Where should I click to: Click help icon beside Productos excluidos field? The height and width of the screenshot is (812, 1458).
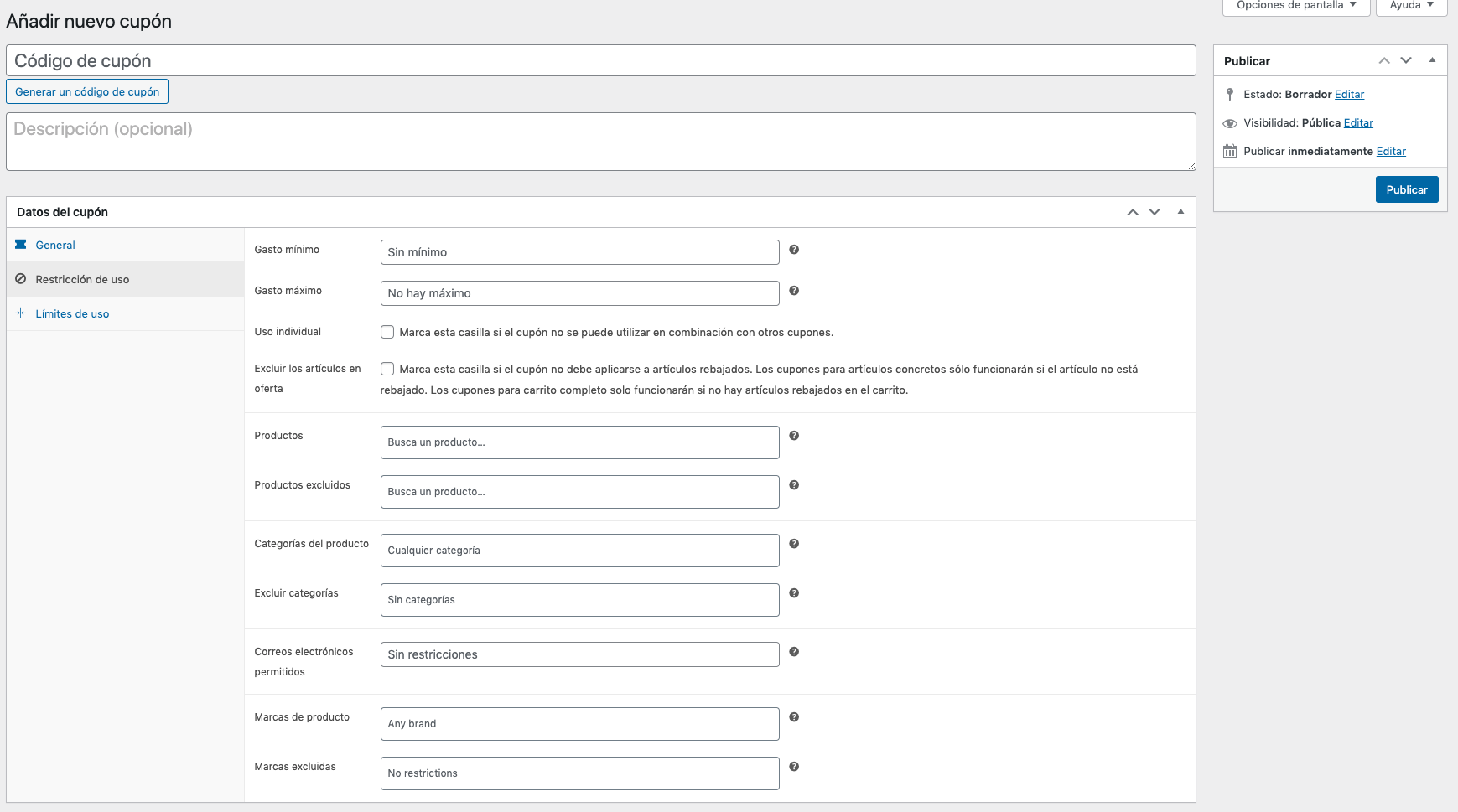[794, 485]
